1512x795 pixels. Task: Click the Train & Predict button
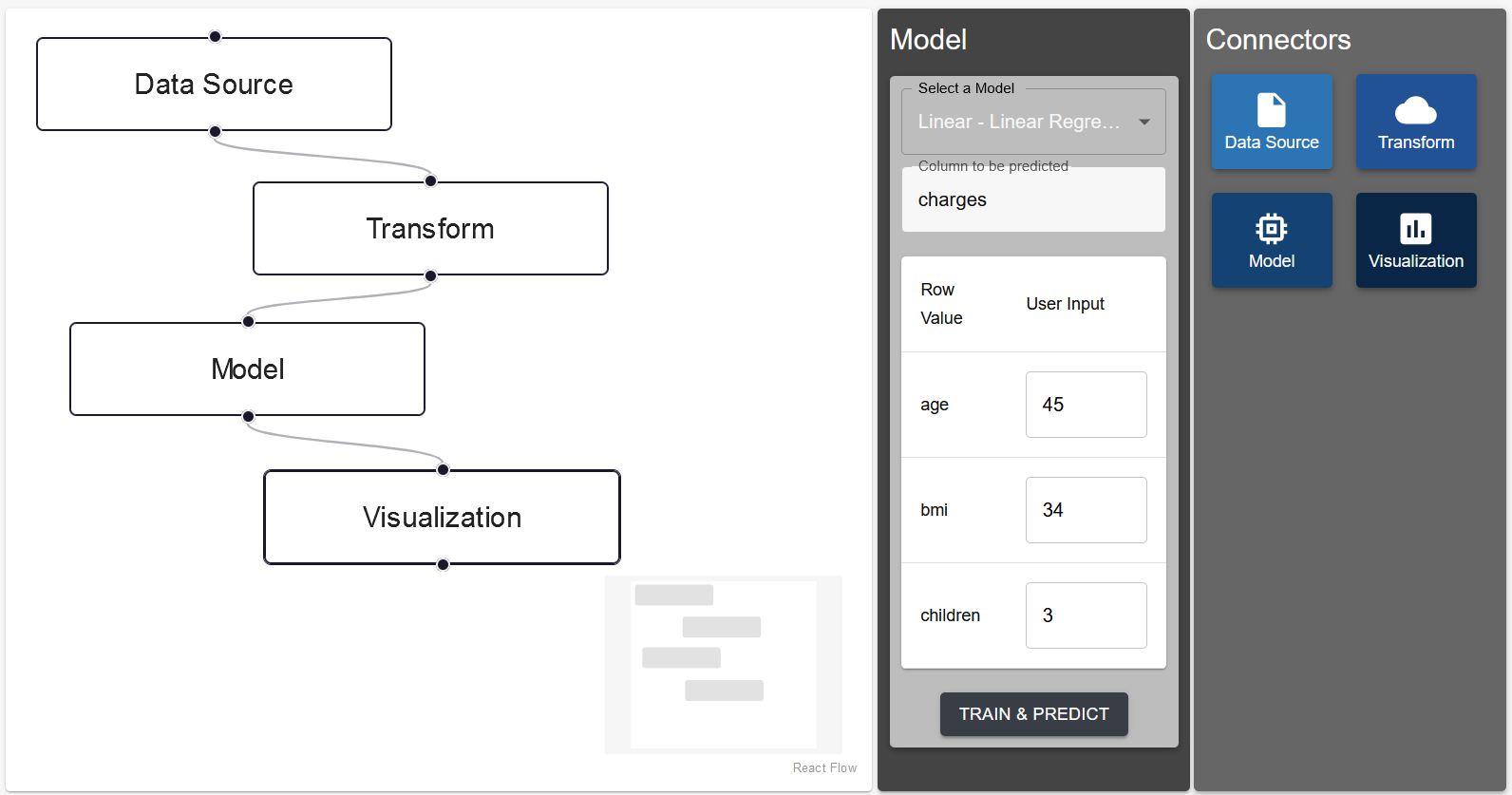click(x=1033, y=714)
